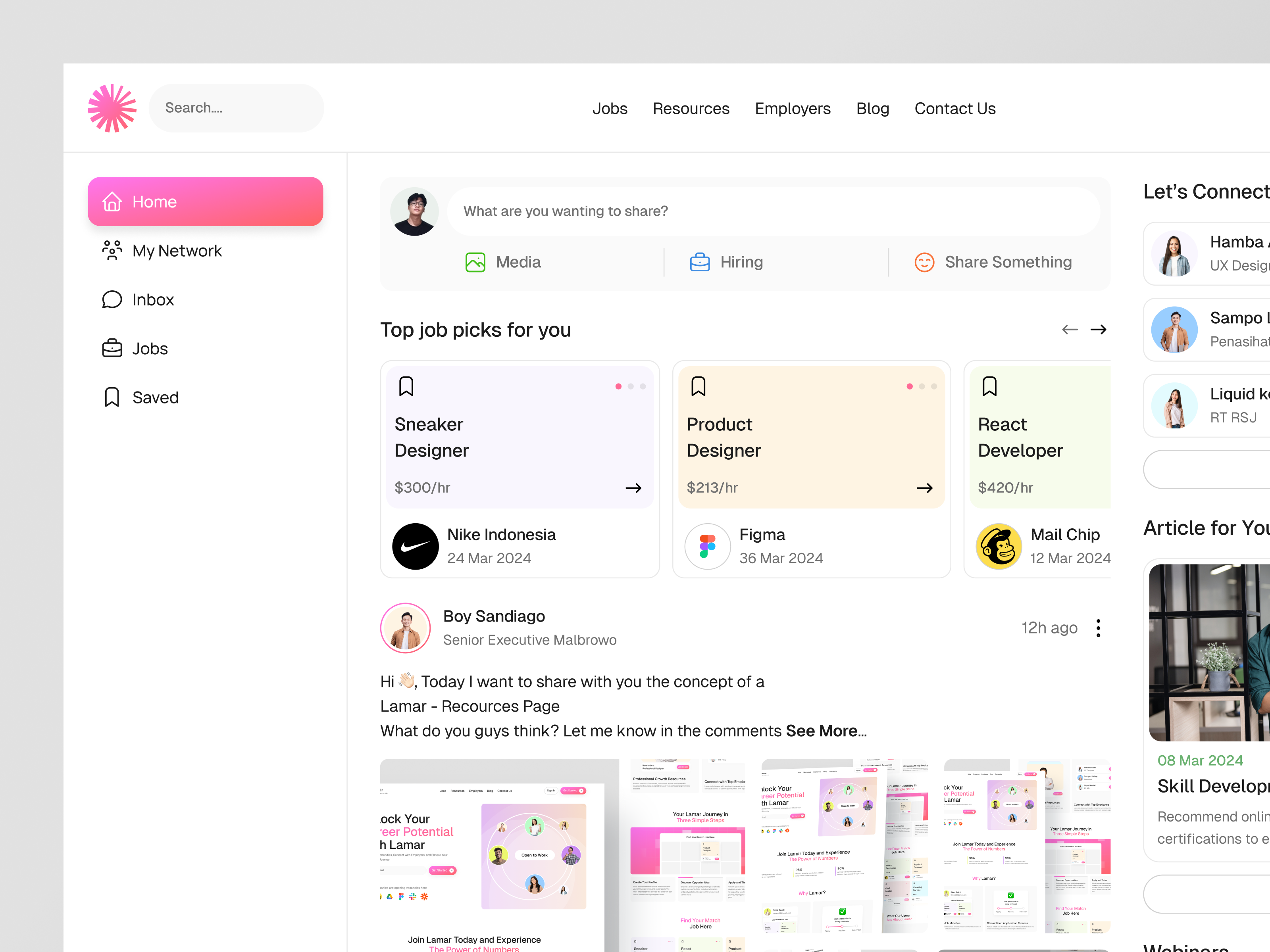Click the pink starburst logo

pyautogui.click(x=112, y=107)
